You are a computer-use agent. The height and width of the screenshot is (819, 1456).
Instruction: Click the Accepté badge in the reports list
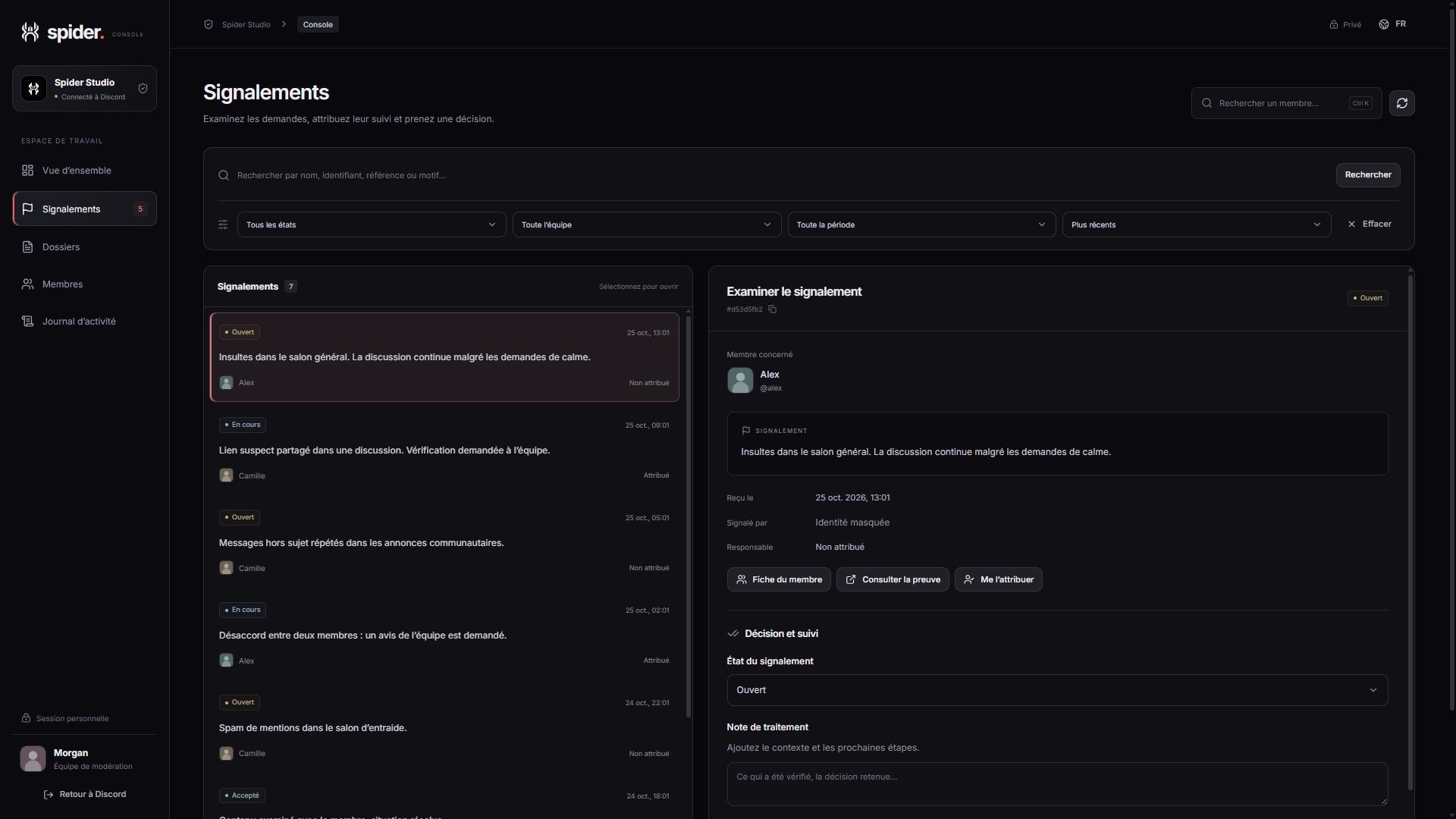click(242, 795)
